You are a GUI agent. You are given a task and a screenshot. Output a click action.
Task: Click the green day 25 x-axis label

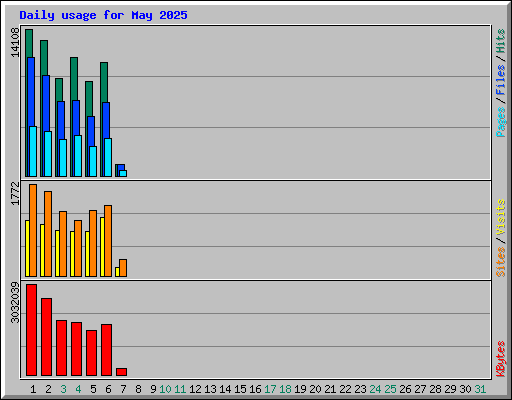[x=390, y=389]
